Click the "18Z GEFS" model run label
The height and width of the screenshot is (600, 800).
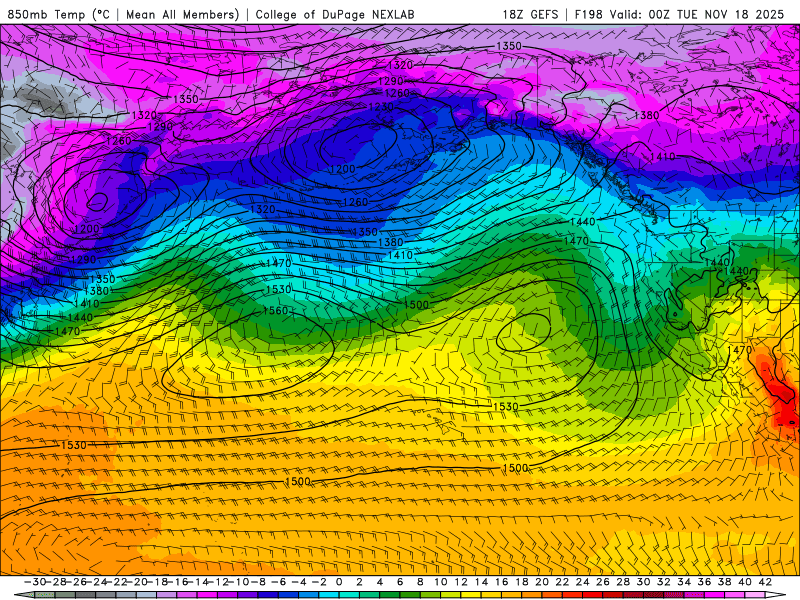click(530, 14)
